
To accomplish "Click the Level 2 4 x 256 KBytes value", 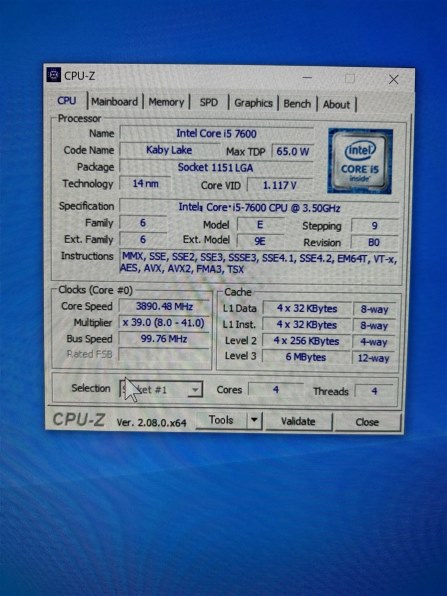I will point(306,341).
